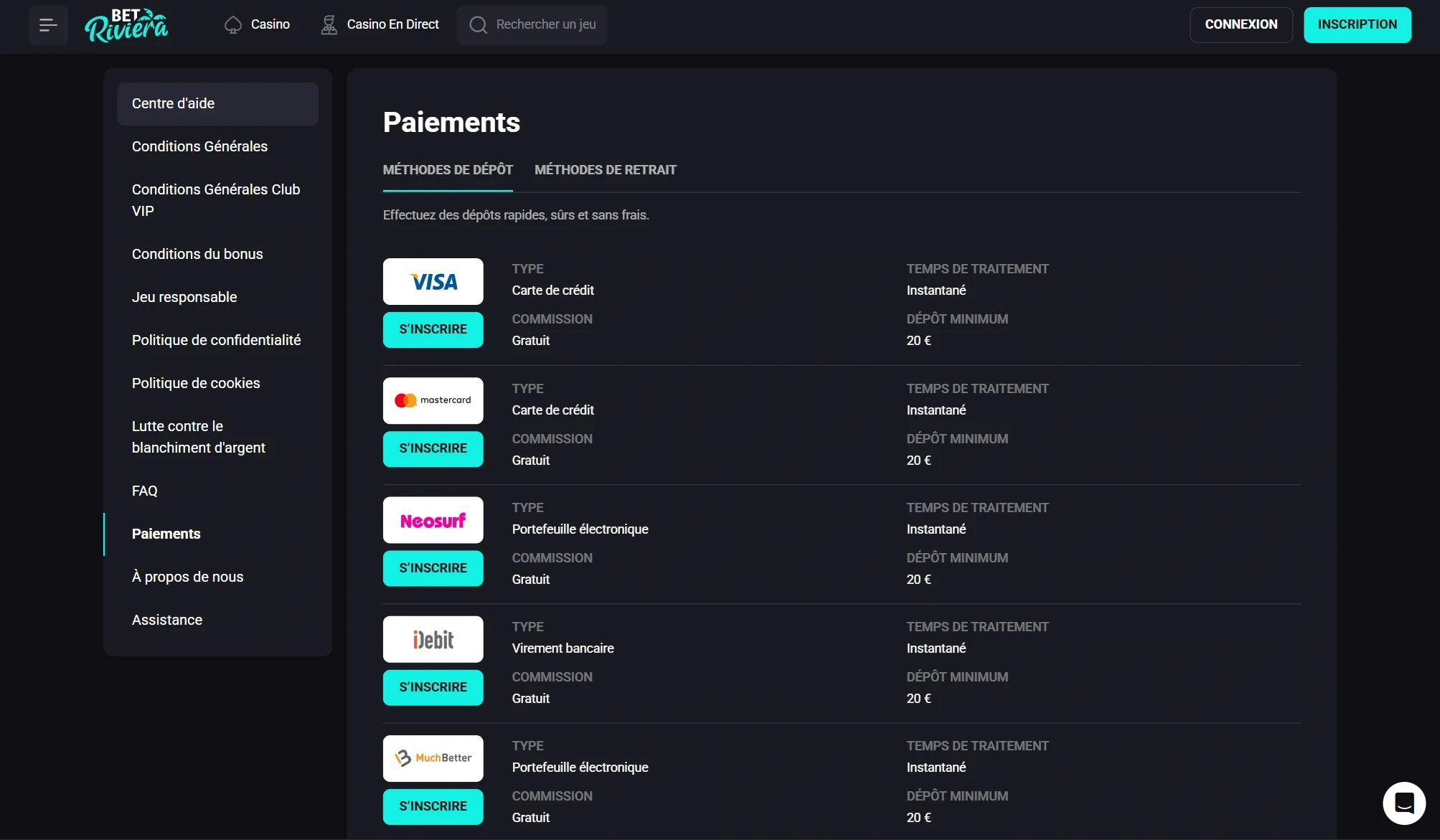Click the Connexion button
Viewport: 1440px width, 840px height.
click(1241, 24)
